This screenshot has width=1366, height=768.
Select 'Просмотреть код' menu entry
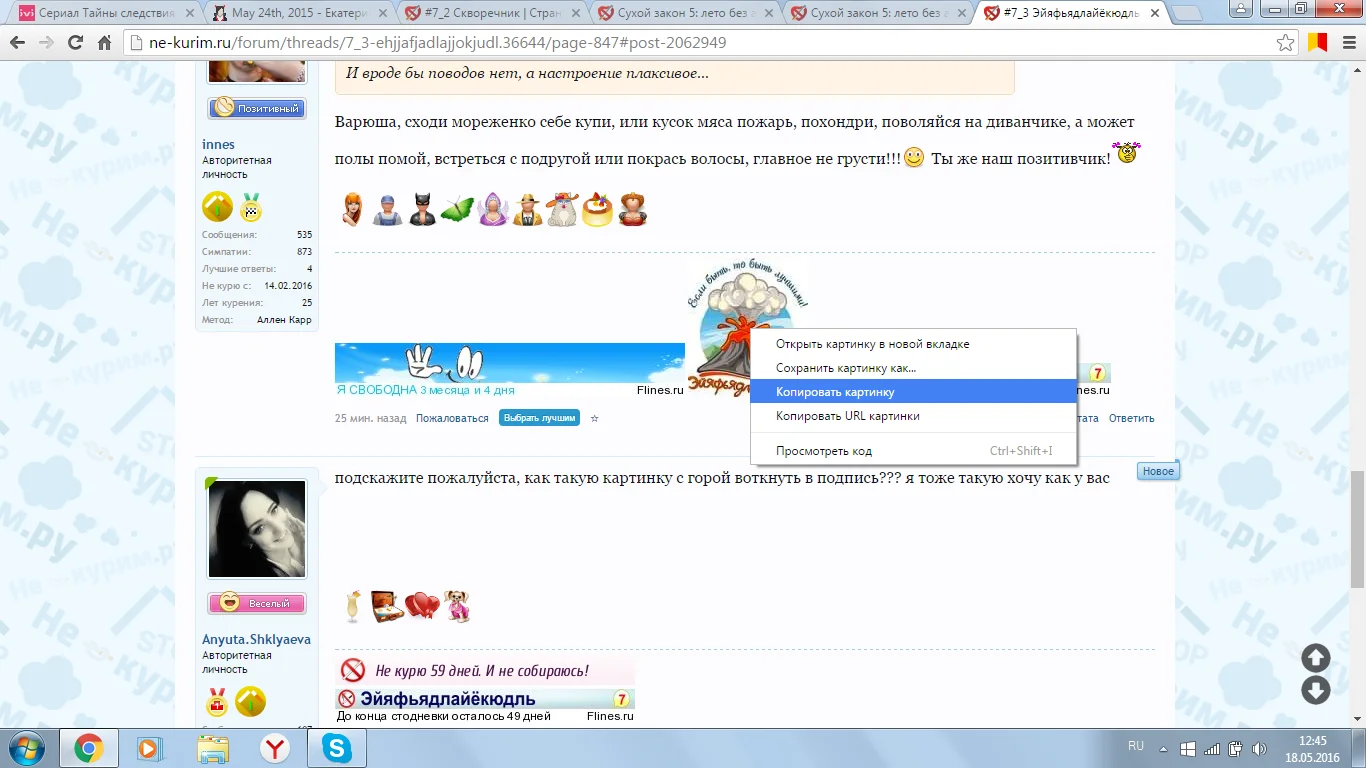tap(913, 451)
